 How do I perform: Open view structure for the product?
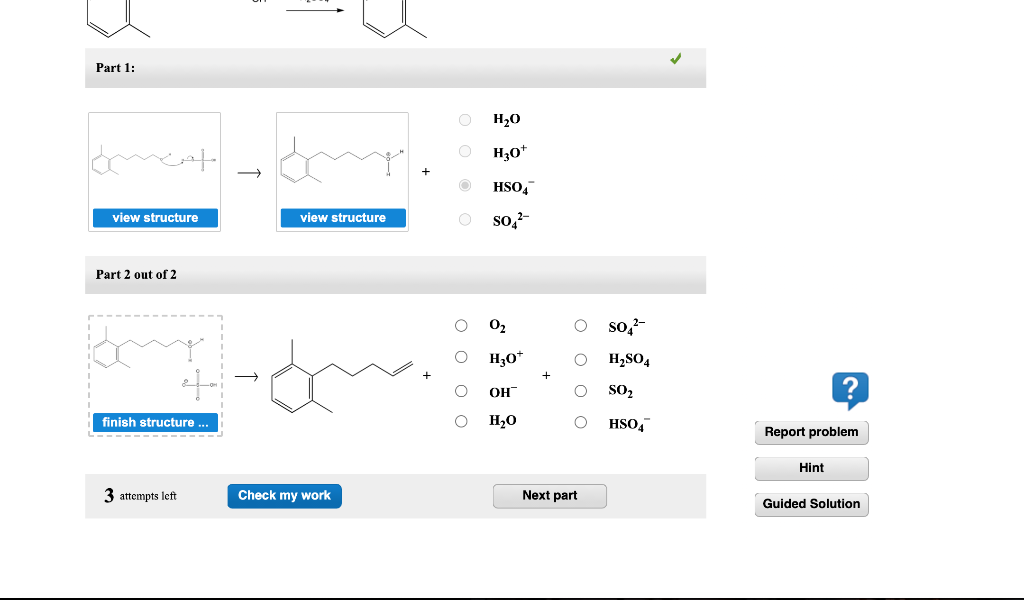[342, 217]
